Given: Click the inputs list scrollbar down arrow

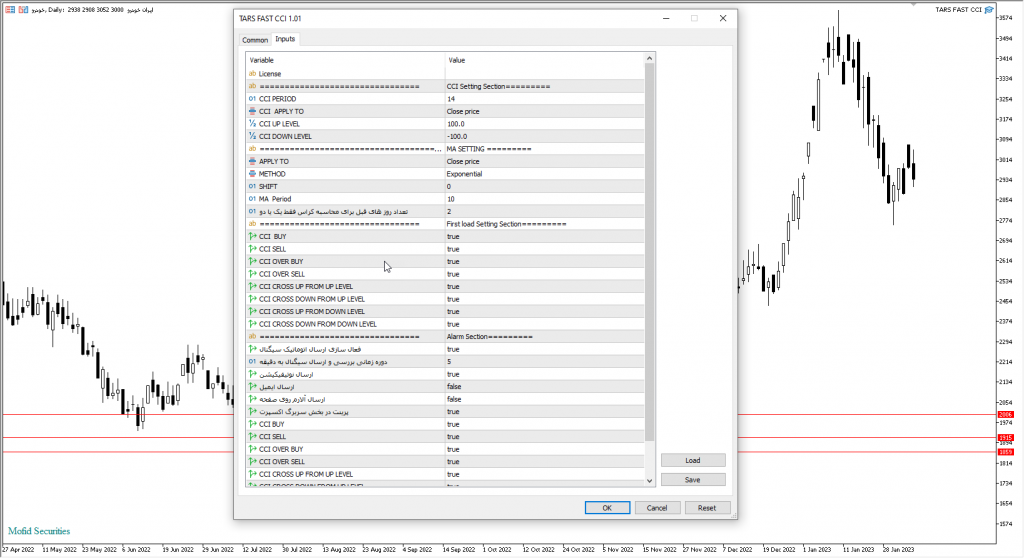Looking at the screenshot, I should click(650, 481).
